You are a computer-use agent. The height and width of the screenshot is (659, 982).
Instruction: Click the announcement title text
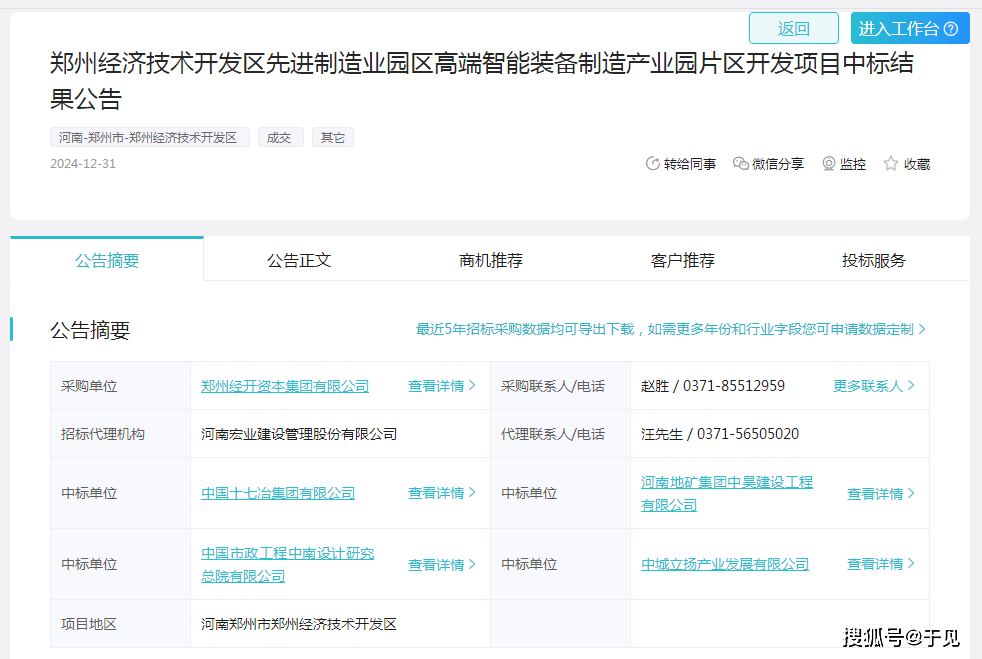click(482, 81)
